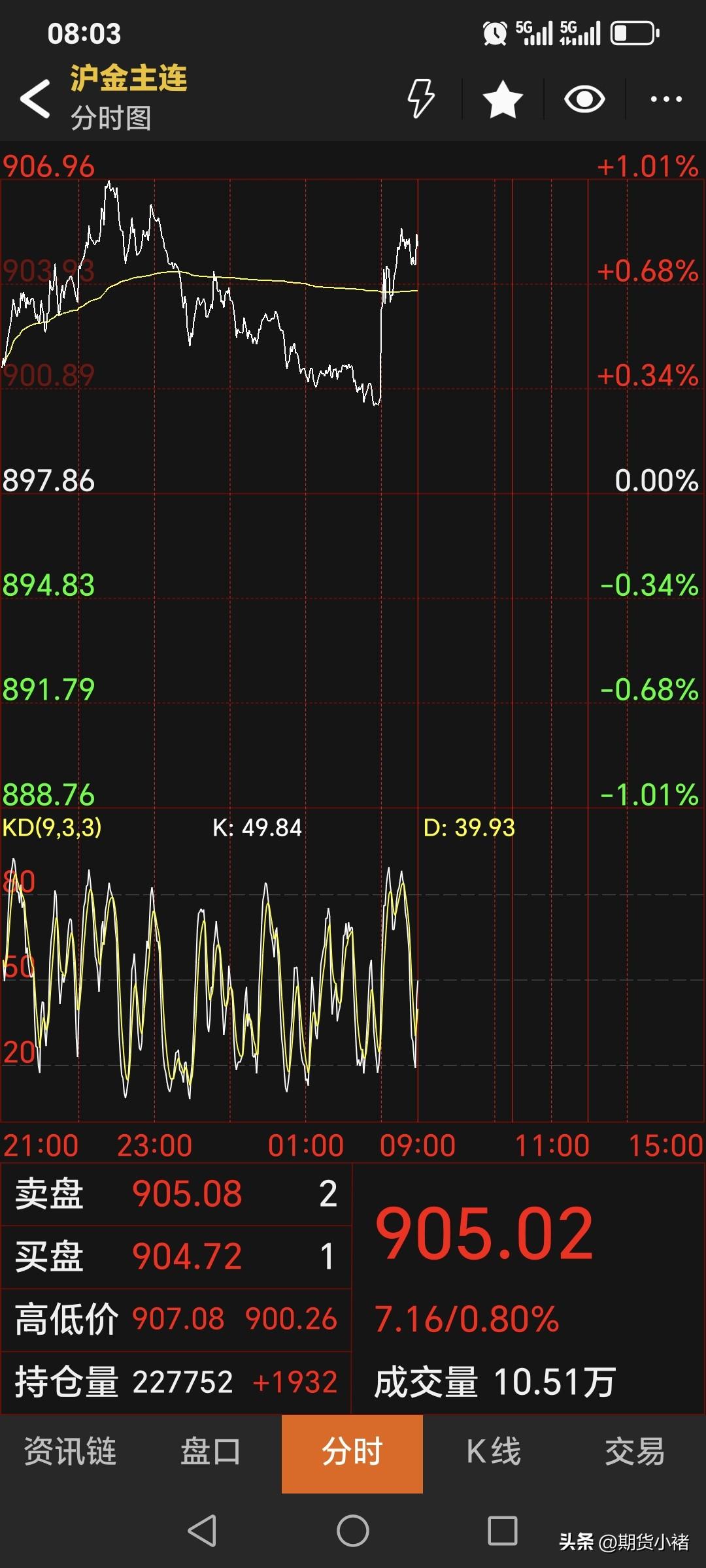The width and height of the screenshot is (706, 1568).
Task: Toggle the favorite star icon
Action: 503,99
